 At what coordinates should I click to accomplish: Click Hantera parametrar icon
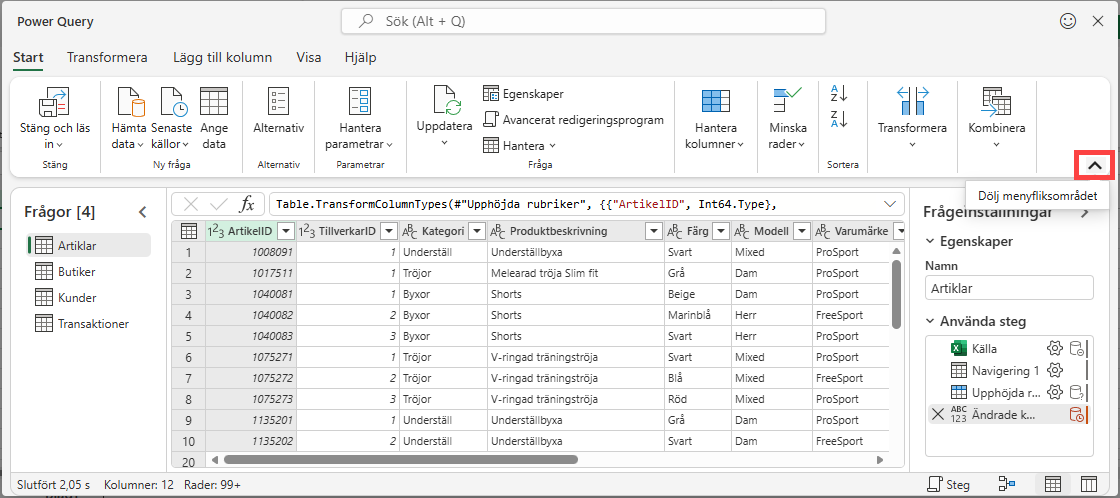[359, 101]
